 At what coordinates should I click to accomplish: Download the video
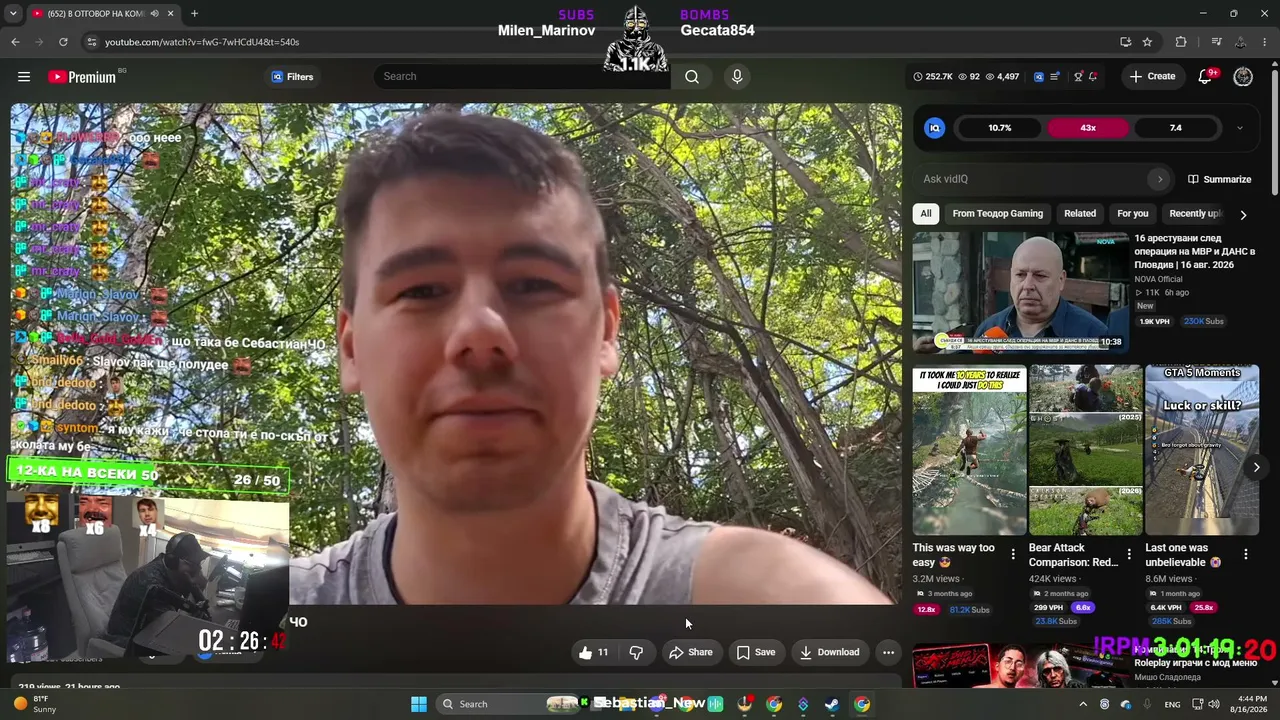point(829,652)
